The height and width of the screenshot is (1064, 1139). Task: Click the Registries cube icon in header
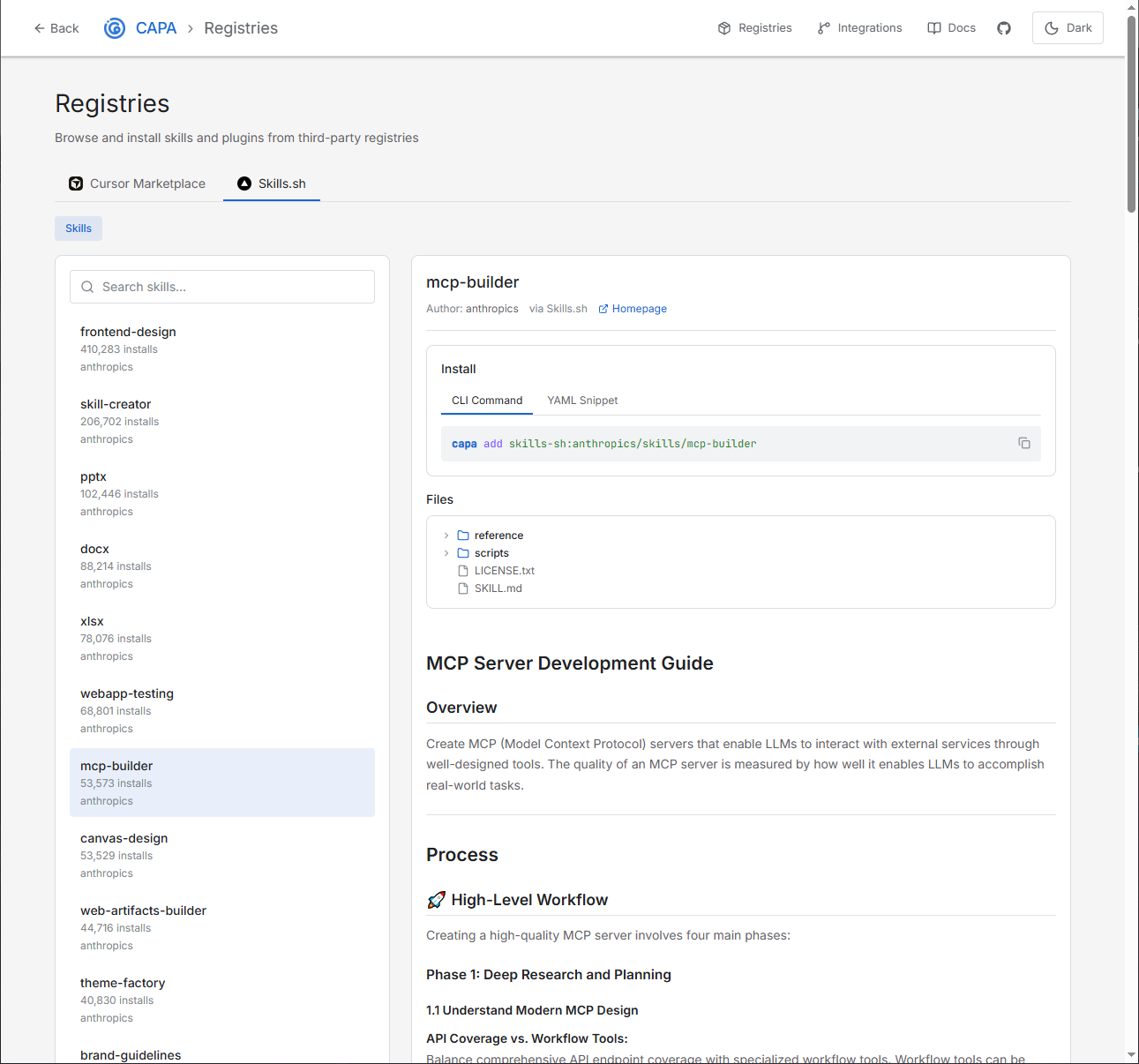pyautogui.click(x=724, y=28)
